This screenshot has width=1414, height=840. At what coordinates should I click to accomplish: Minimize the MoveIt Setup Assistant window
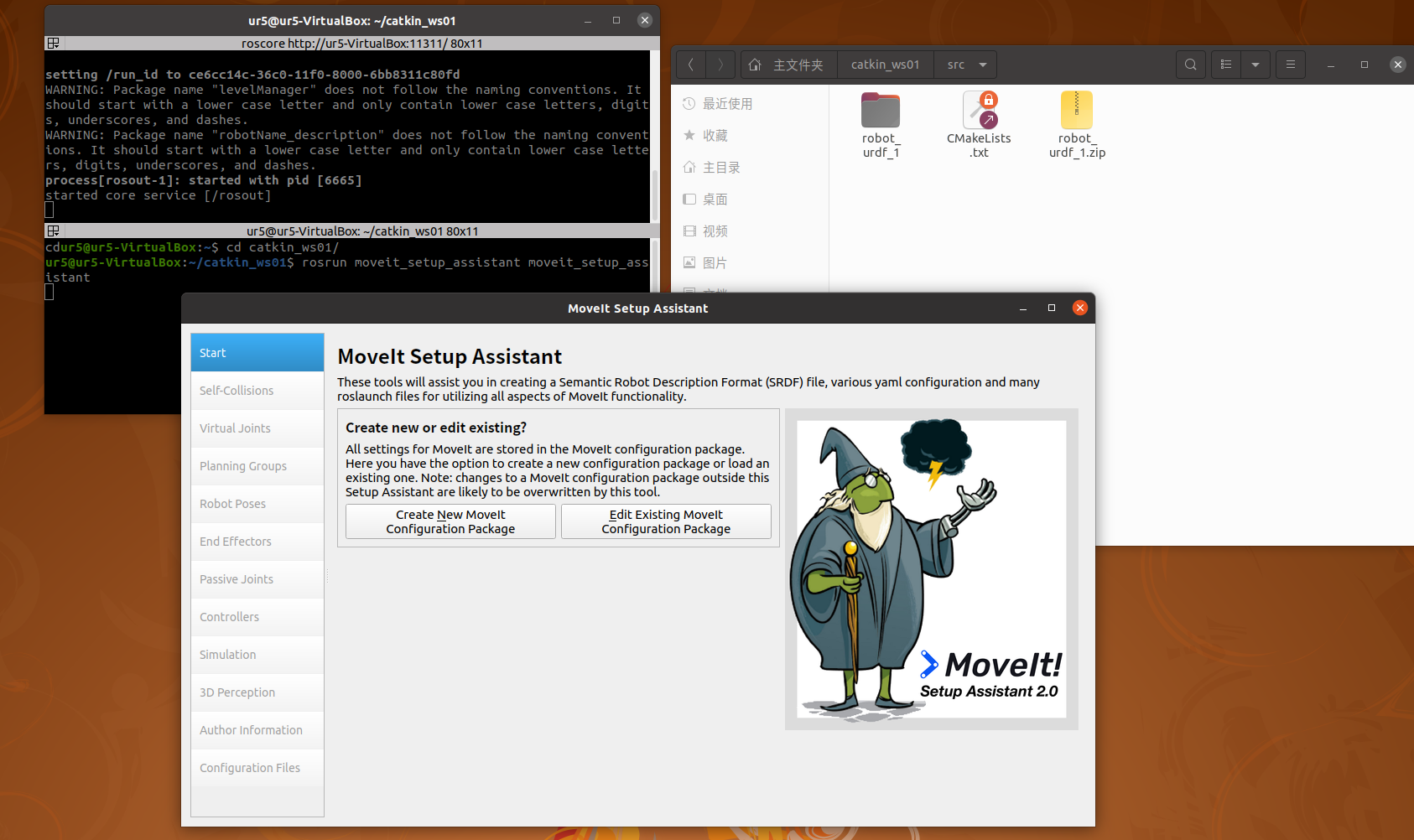tap(1023, 308)
